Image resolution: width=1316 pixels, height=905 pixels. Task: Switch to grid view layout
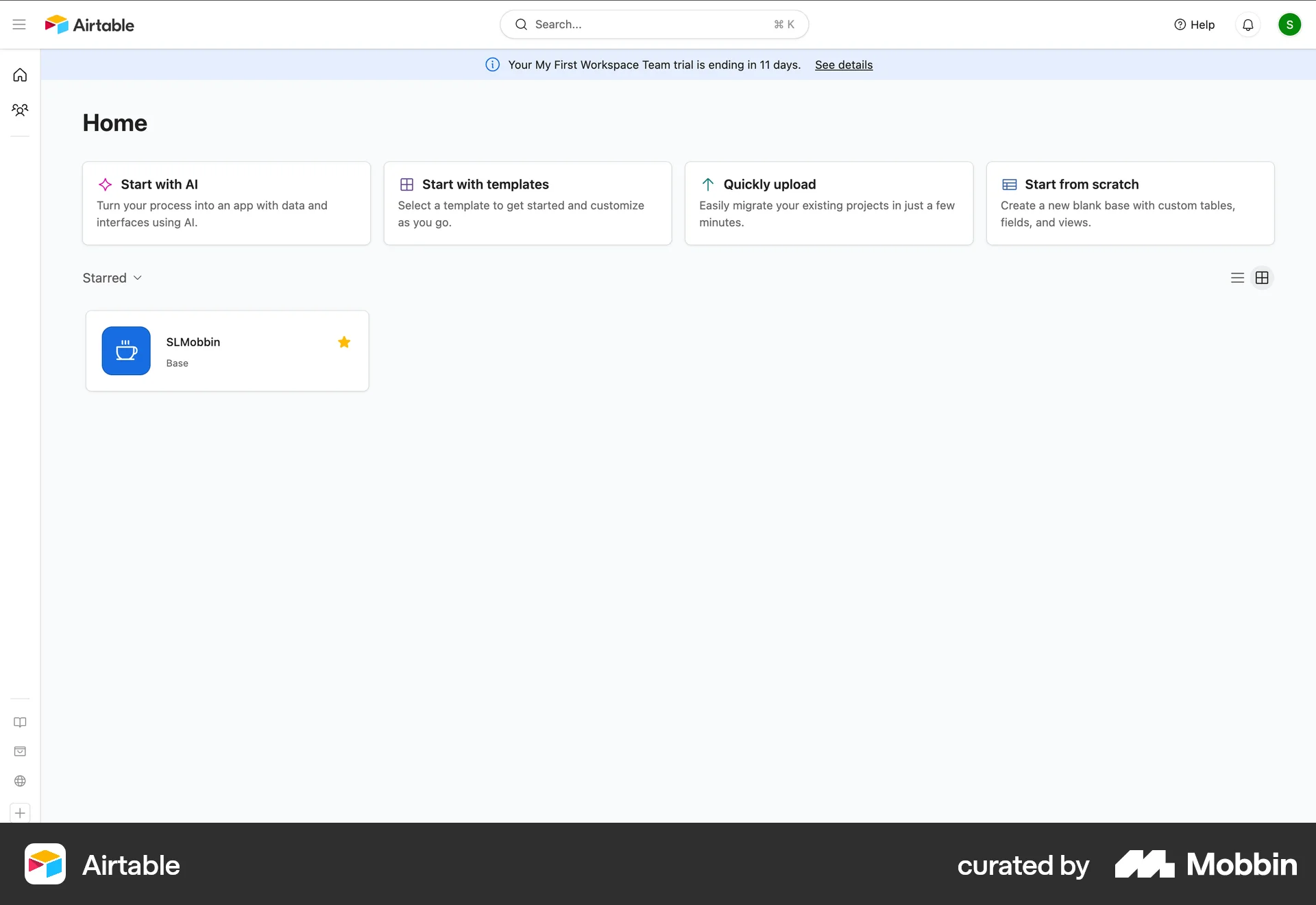(x=1262, y=278)
